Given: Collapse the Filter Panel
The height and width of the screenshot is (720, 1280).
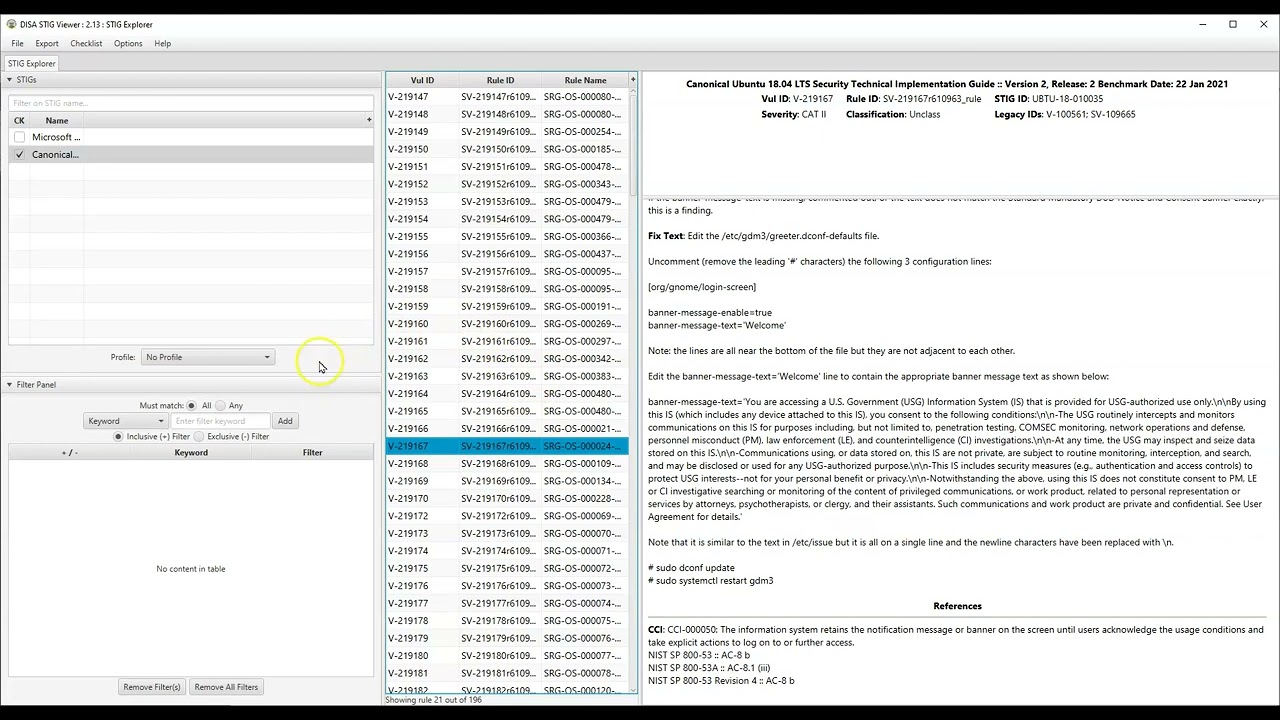Looking at the screenshot, I should 10,385.
